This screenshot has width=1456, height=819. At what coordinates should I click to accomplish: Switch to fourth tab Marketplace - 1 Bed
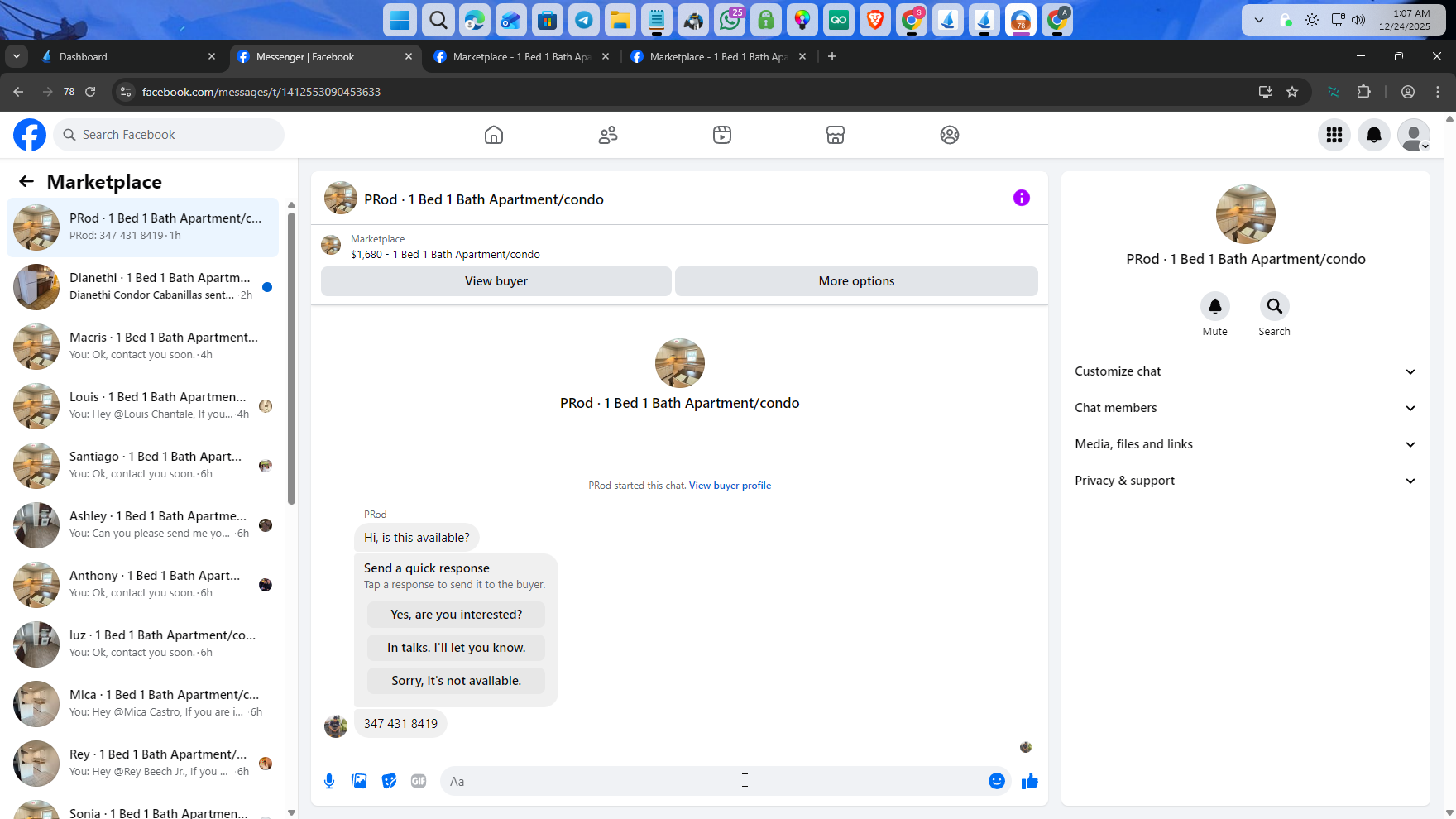point(719,56)
